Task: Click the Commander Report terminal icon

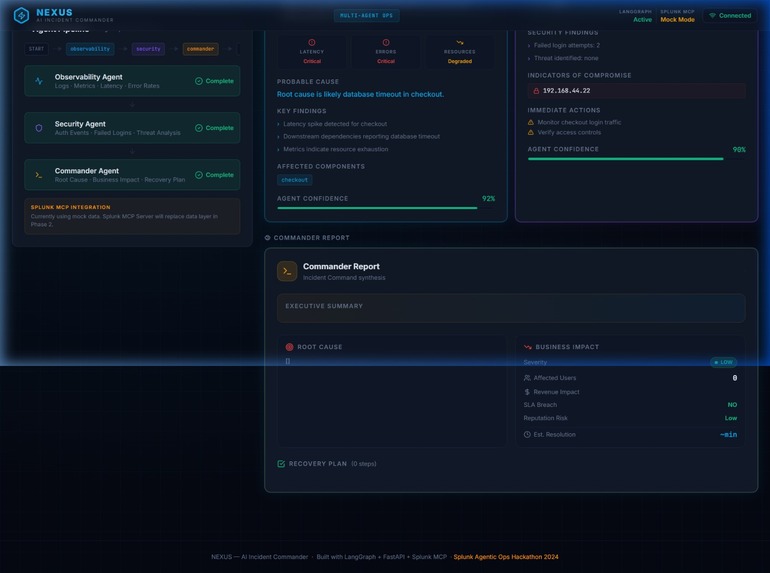Action: coord(287,271)
